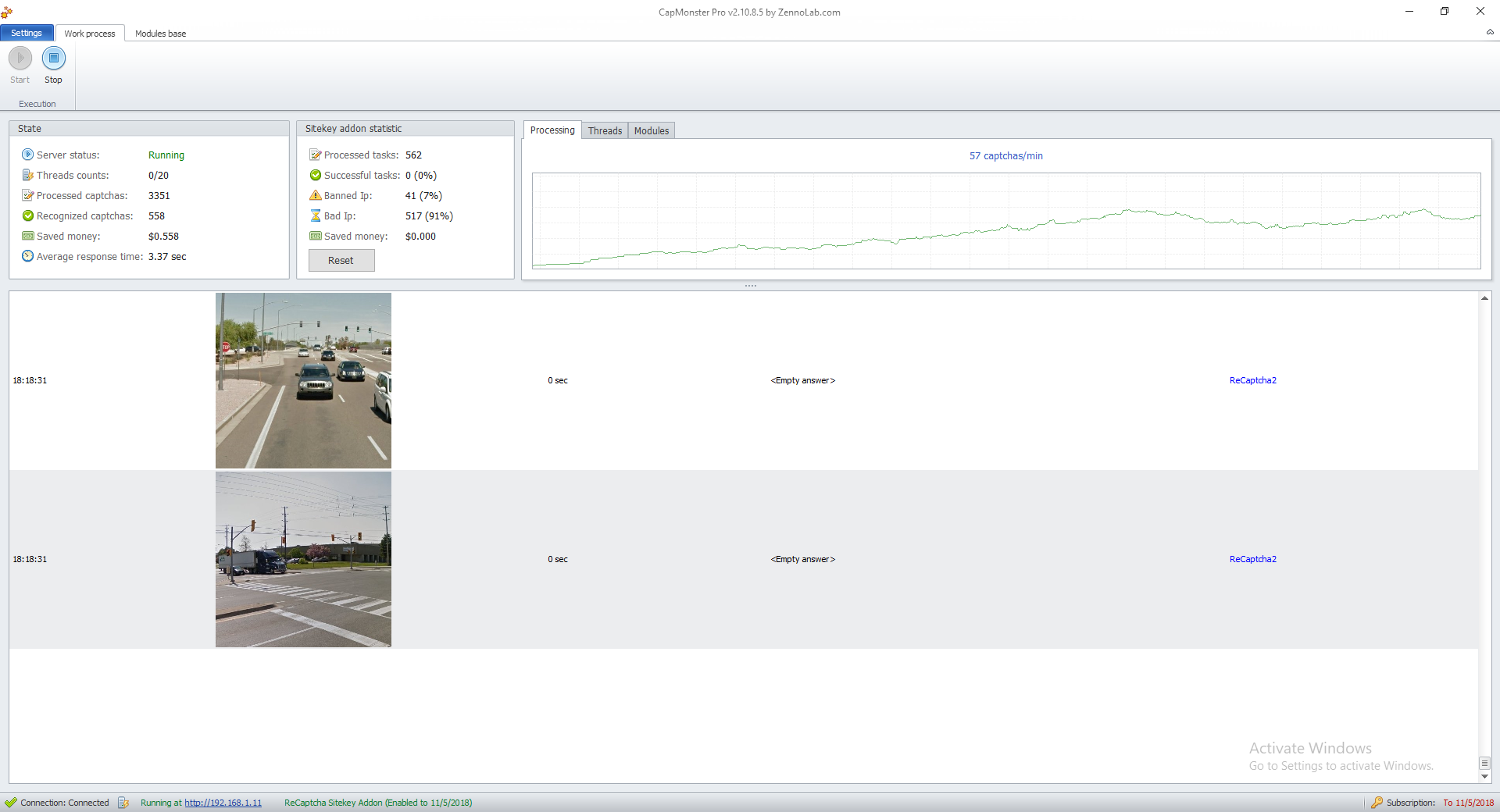Switch to the Threads tab
Viewport: 1500px width, 812px height.
(x=605, y=130)
